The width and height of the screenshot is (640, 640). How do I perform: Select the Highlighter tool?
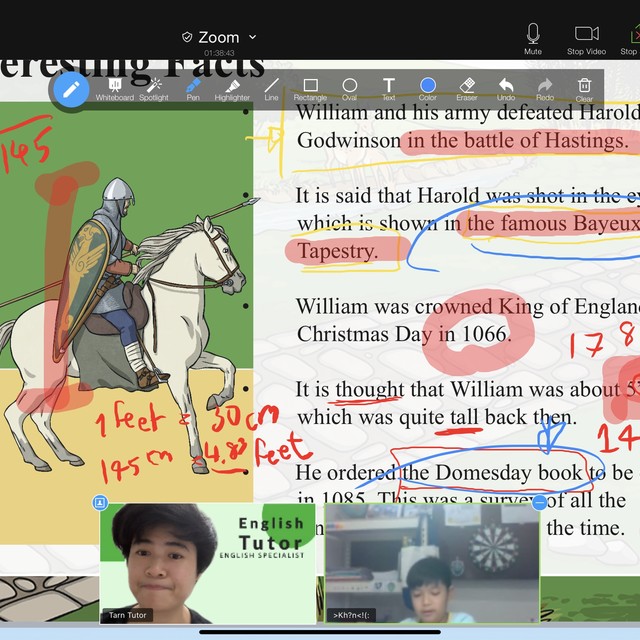tap(232, 89)
